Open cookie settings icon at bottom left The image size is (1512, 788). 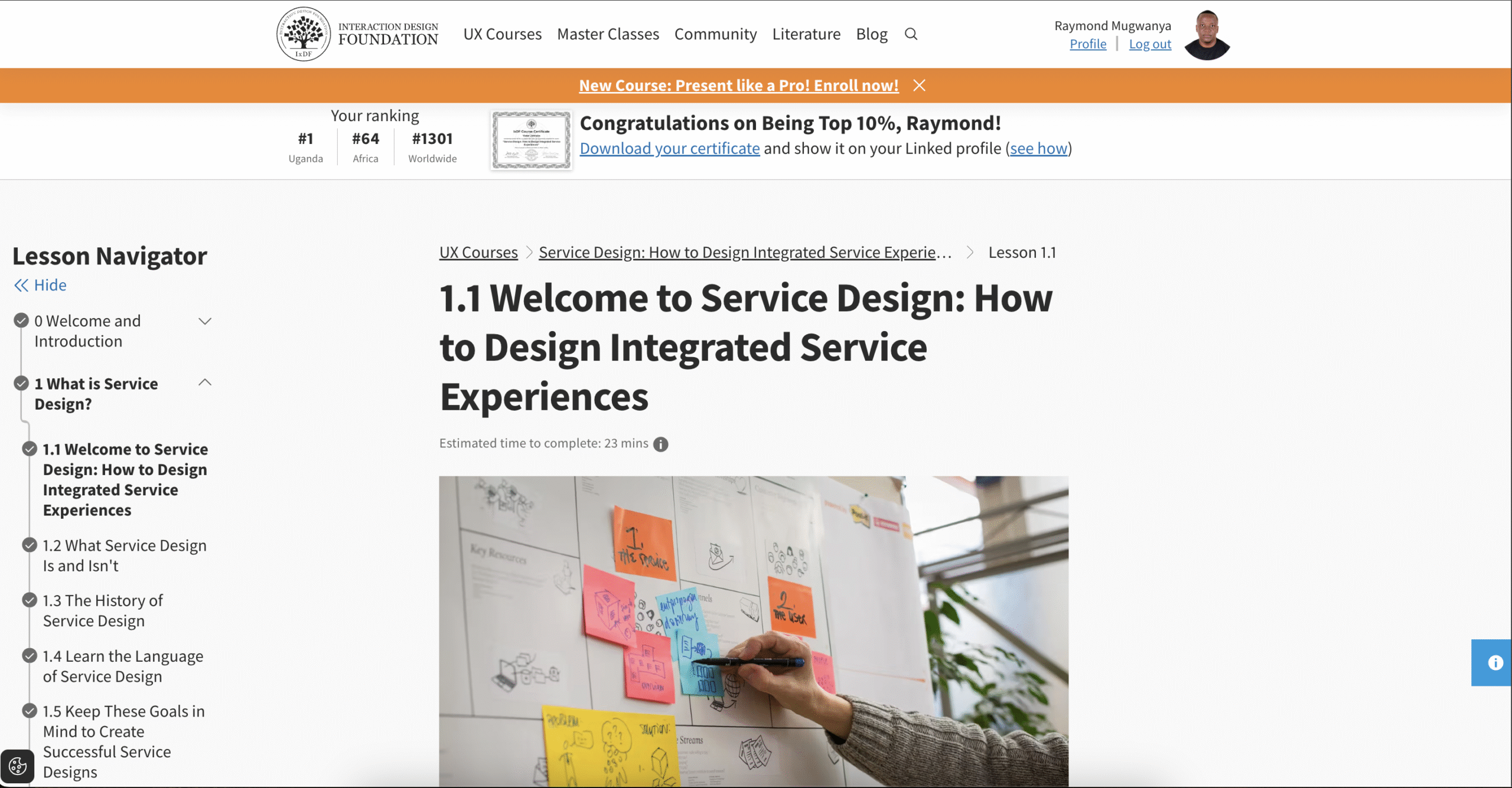click(x=18, y=766)
